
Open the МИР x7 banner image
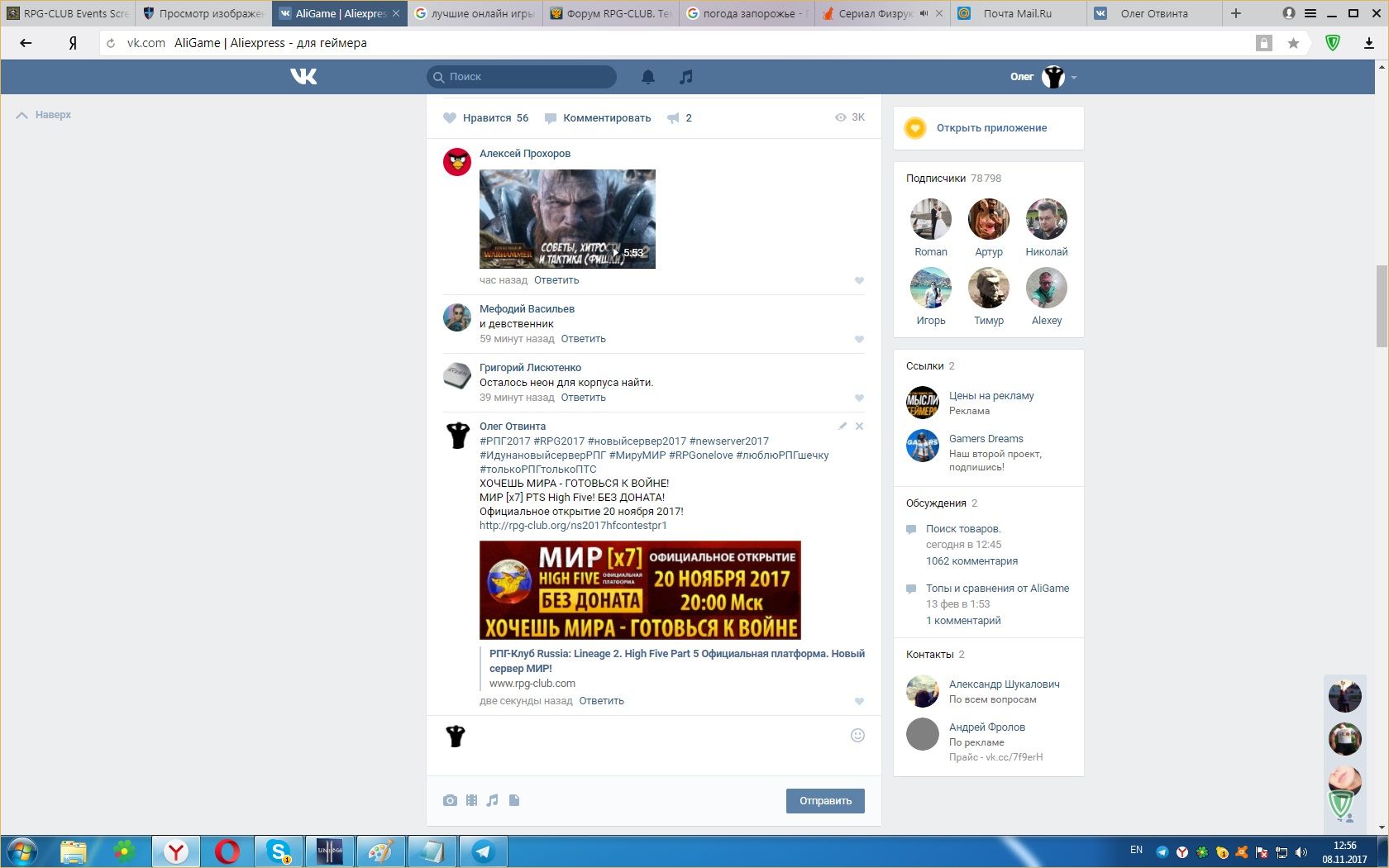[x=640, y=590]
